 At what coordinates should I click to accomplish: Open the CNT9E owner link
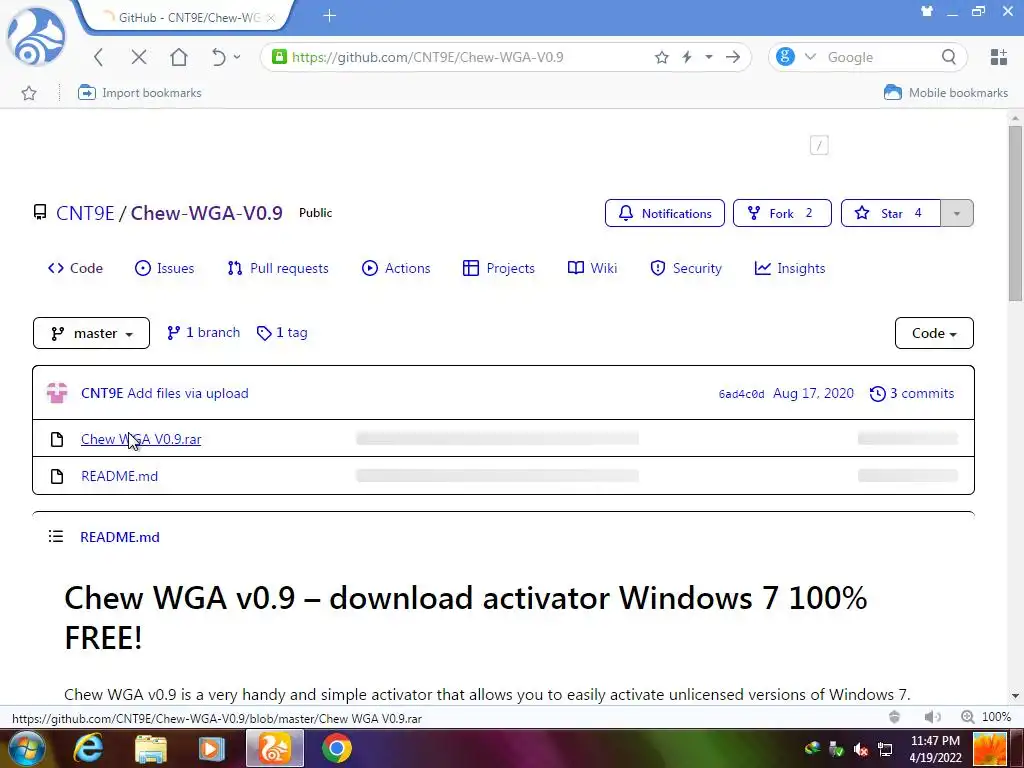click(x=85, y=213)
